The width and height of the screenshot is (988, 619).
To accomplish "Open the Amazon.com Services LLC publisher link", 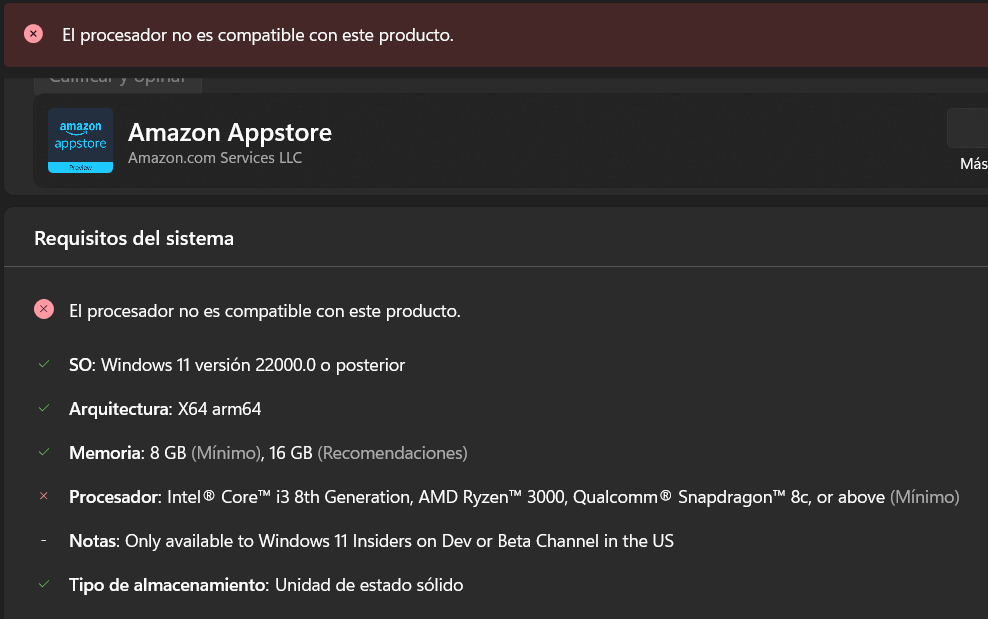I will (x=214, y=158).
